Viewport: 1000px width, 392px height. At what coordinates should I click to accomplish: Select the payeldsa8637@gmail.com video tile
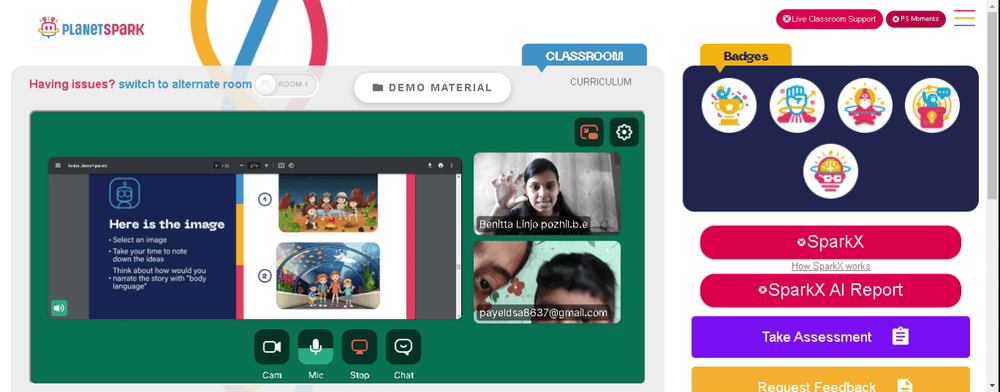(547, 282)
